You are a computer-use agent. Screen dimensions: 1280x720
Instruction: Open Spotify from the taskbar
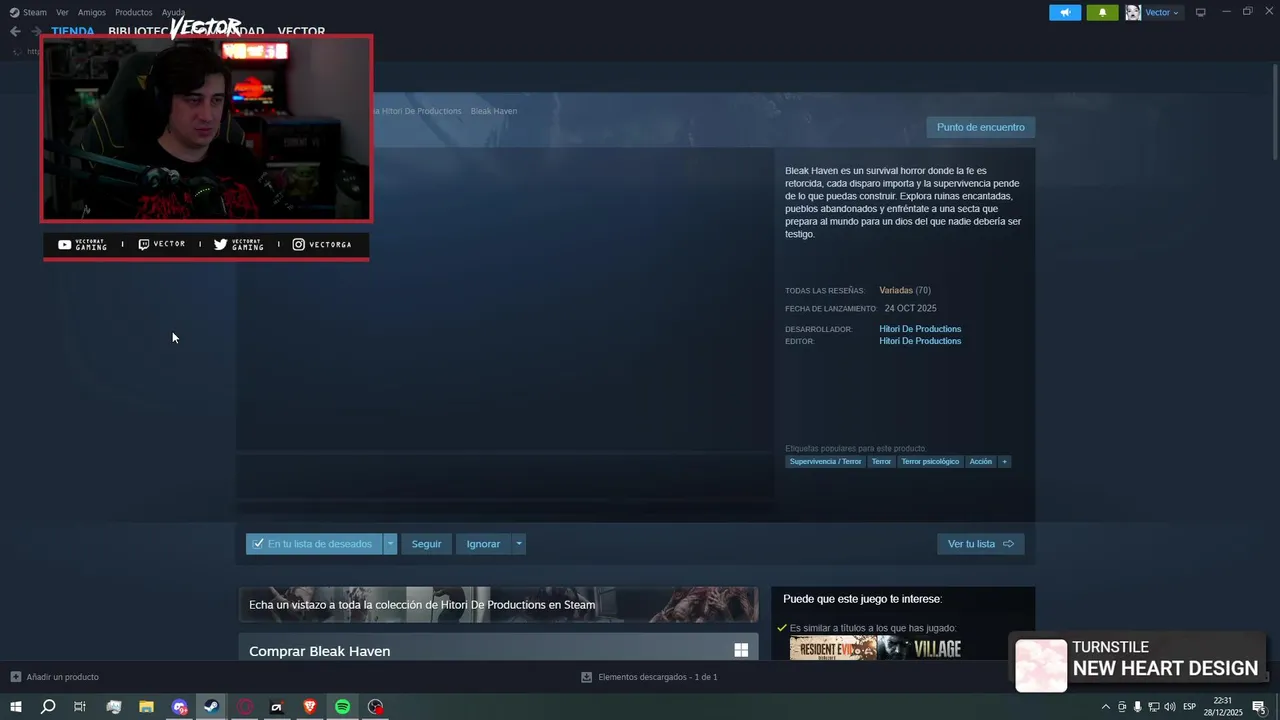[x=343, y=707]
